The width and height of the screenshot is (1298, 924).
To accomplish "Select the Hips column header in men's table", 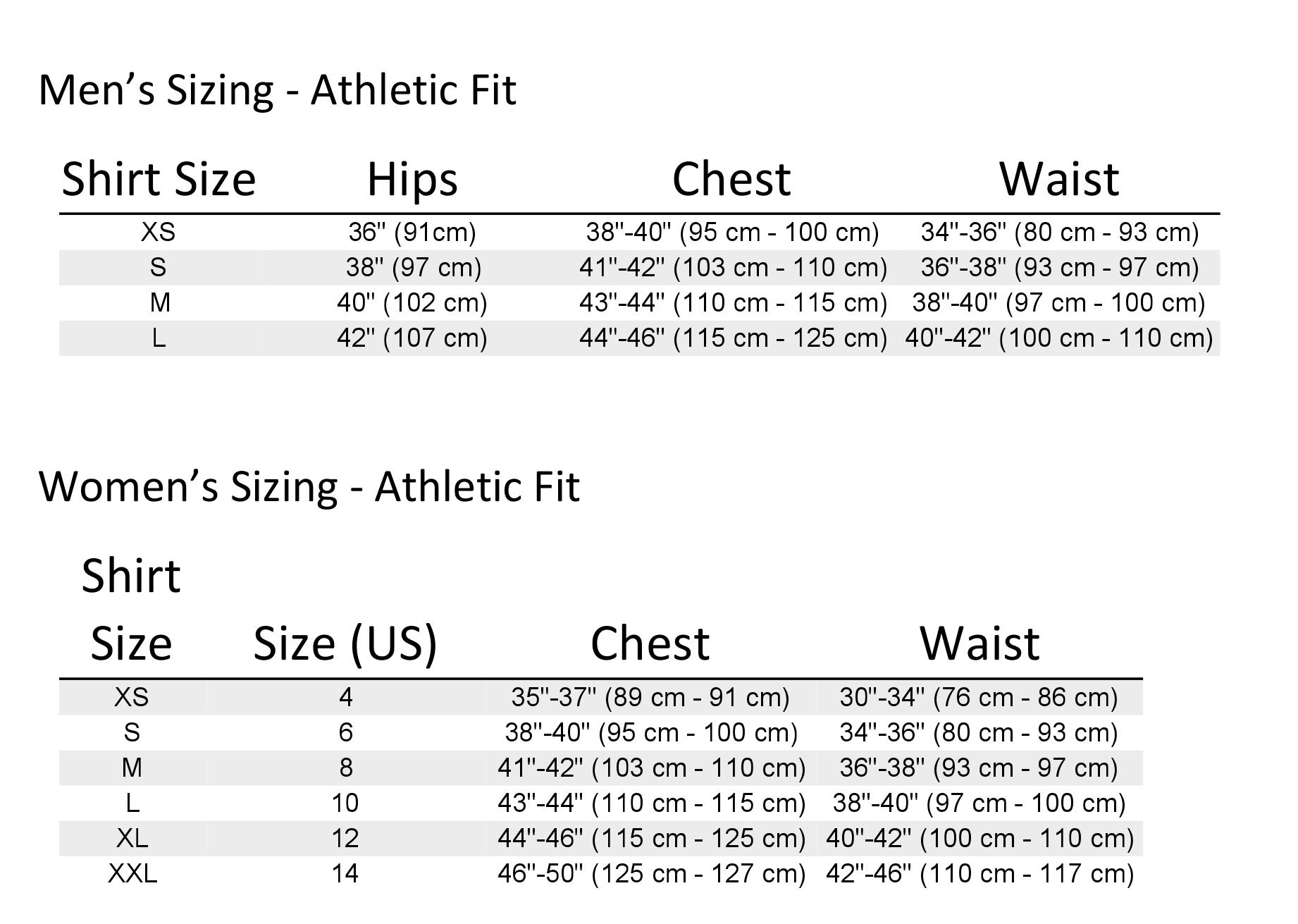I will pyautogui.click(x=412, y=179).
